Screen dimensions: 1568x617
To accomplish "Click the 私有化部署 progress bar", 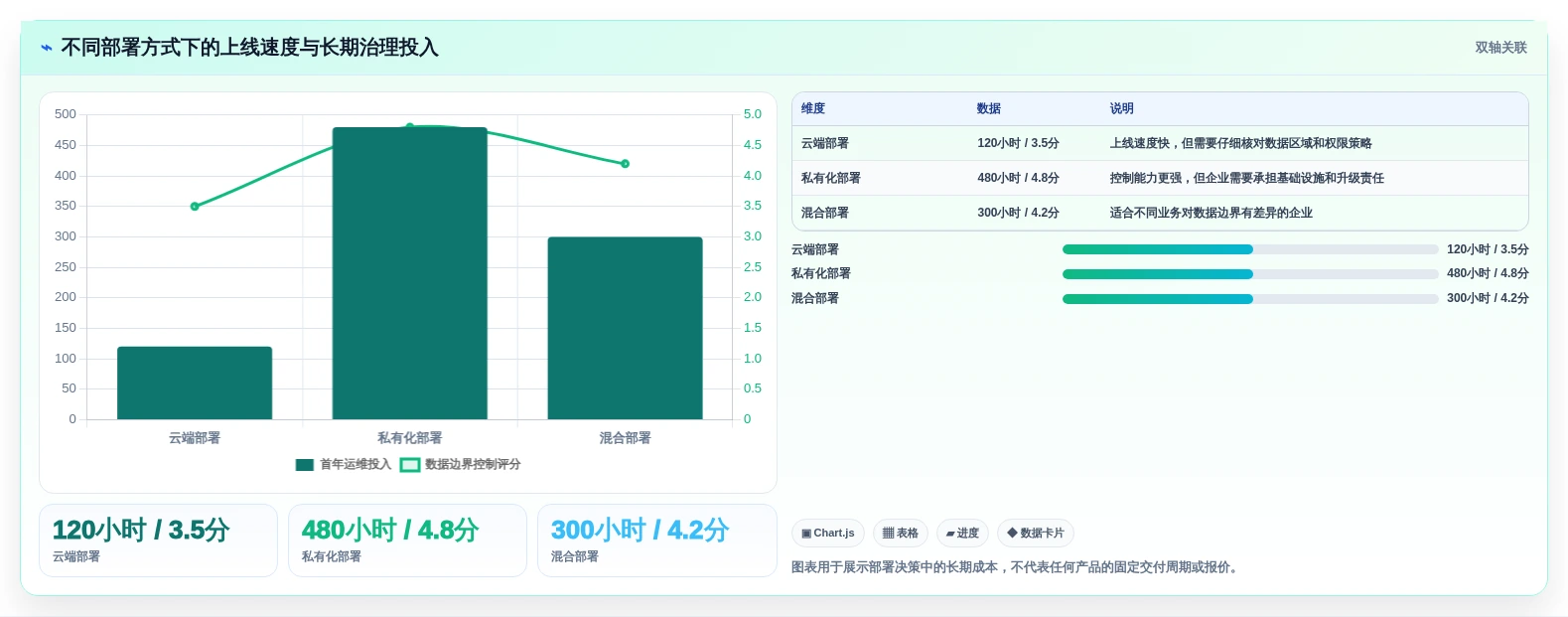I will pos(1250,274).
